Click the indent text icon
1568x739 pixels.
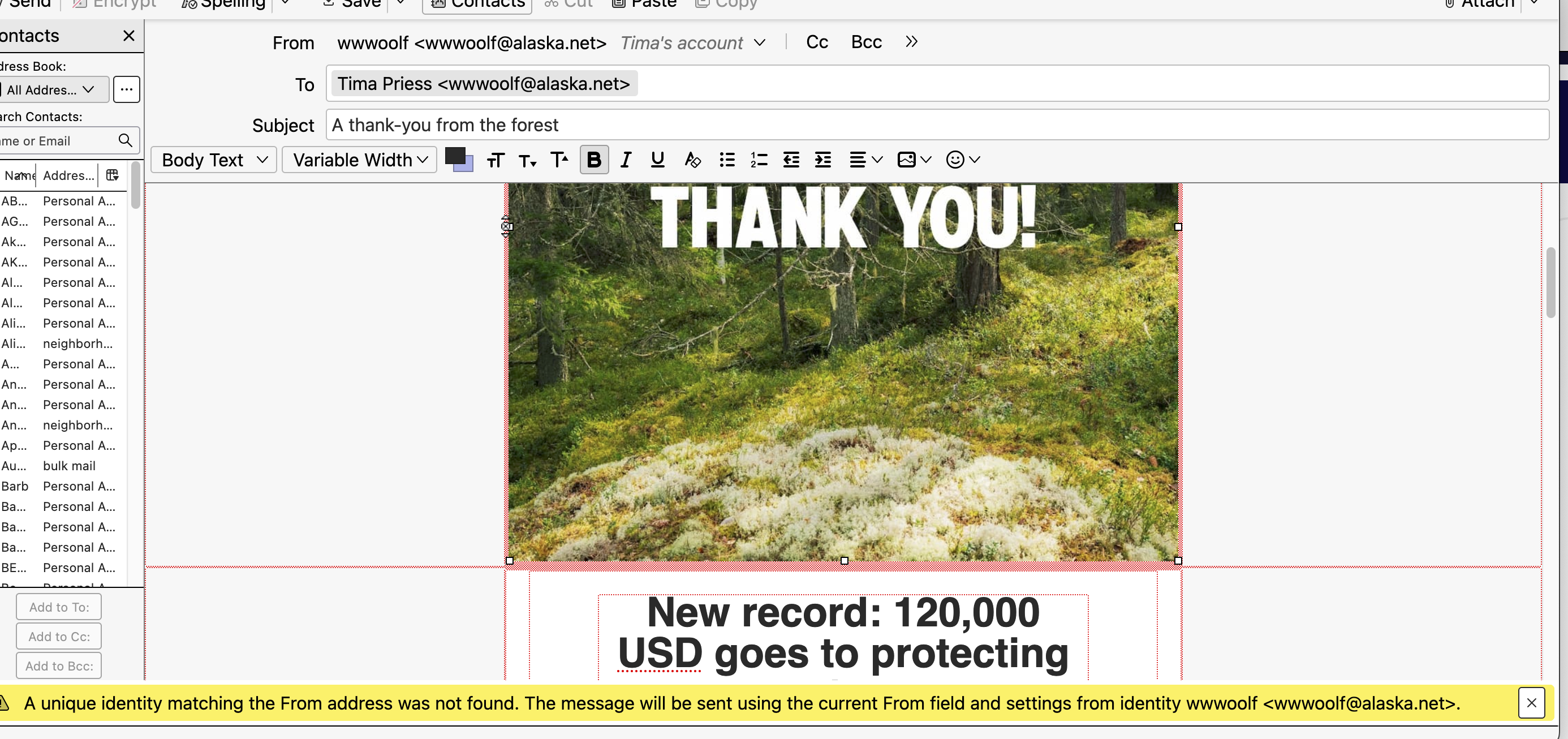(823, 160)
